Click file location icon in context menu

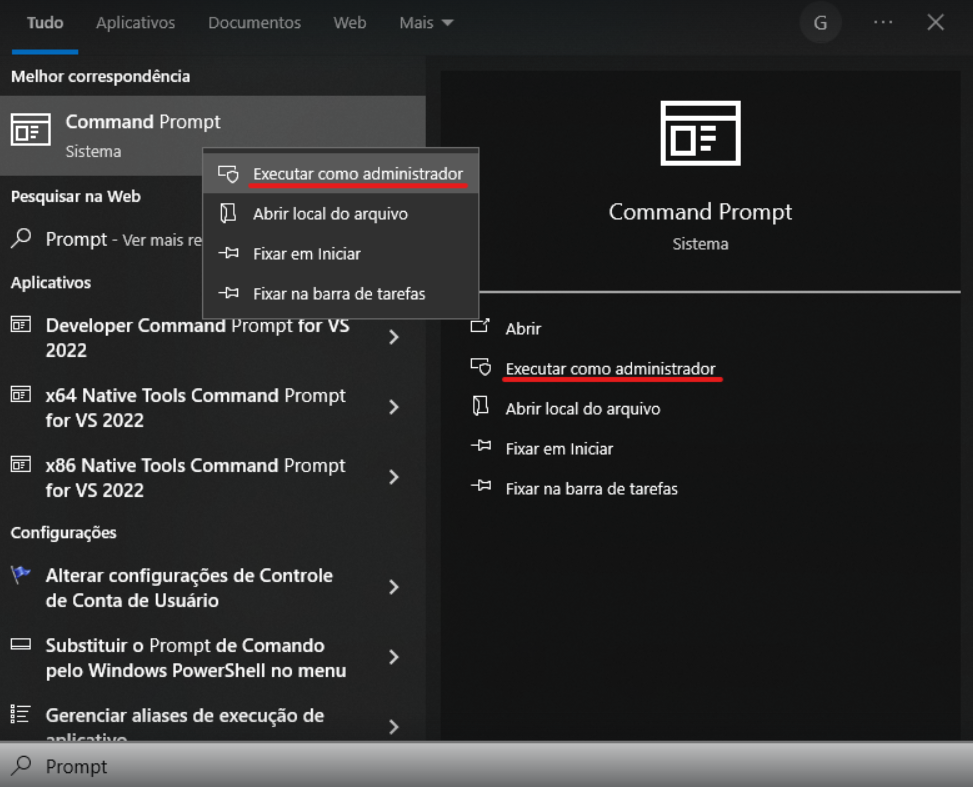228,214
